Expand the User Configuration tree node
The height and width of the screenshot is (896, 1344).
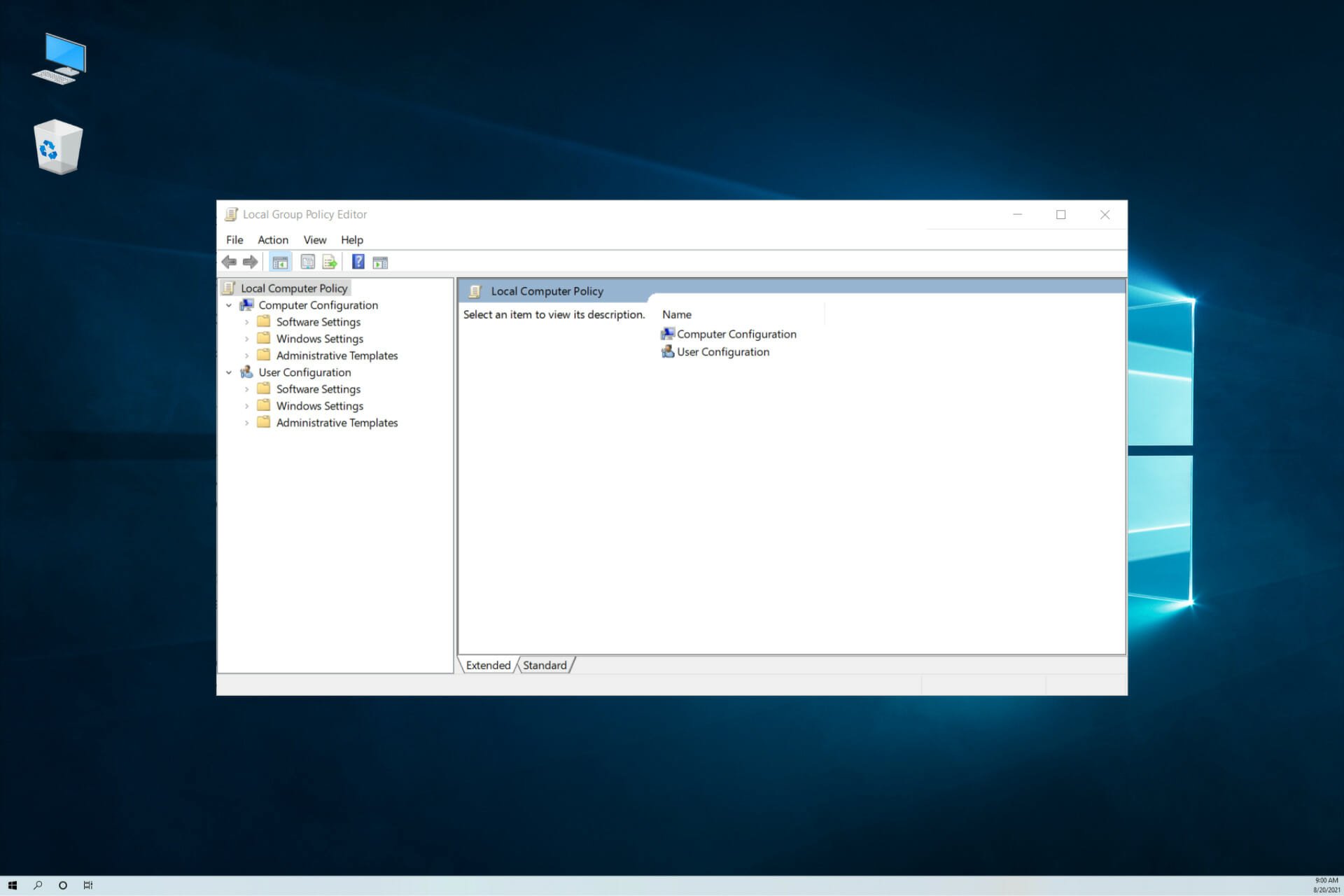[x=230, y=371]
